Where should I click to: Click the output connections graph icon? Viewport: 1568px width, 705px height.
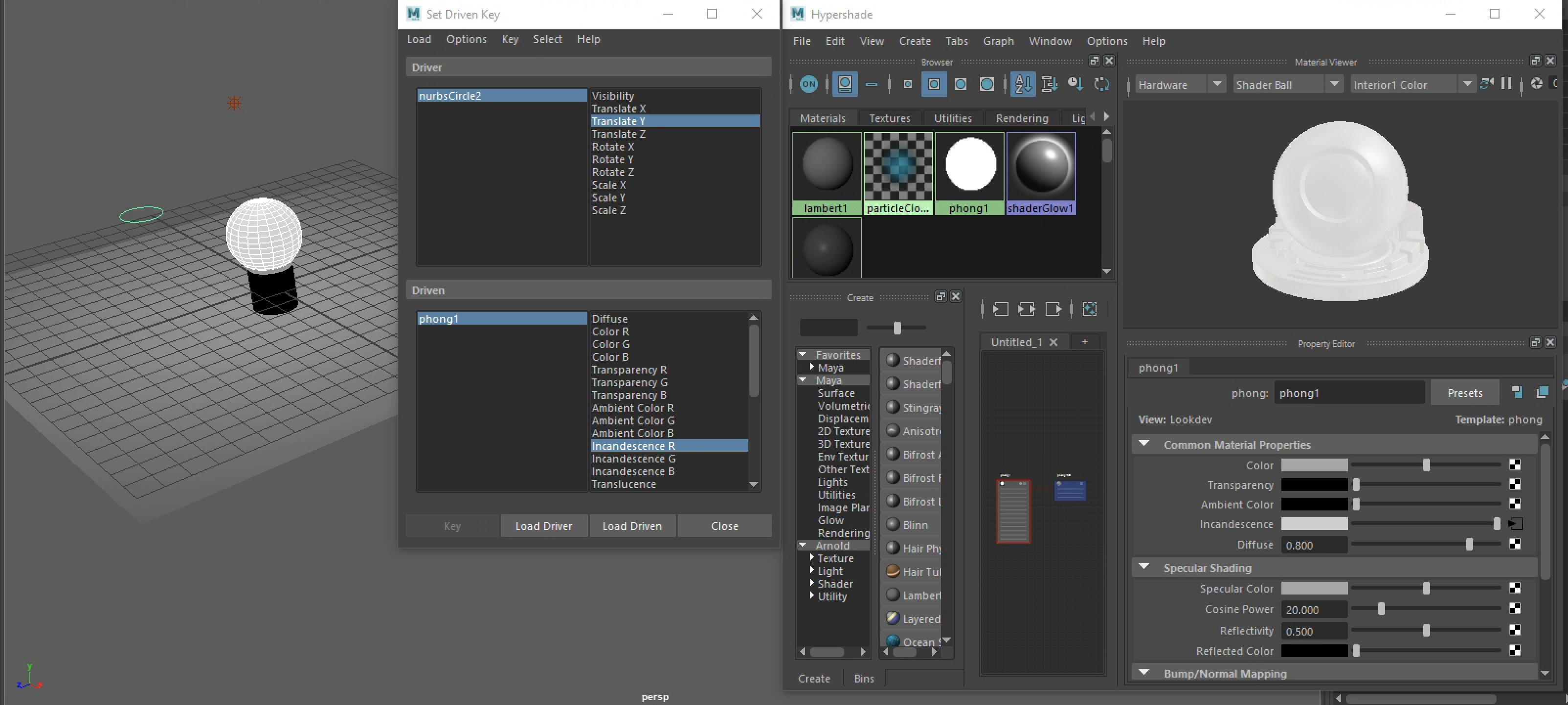point(1053,309)
